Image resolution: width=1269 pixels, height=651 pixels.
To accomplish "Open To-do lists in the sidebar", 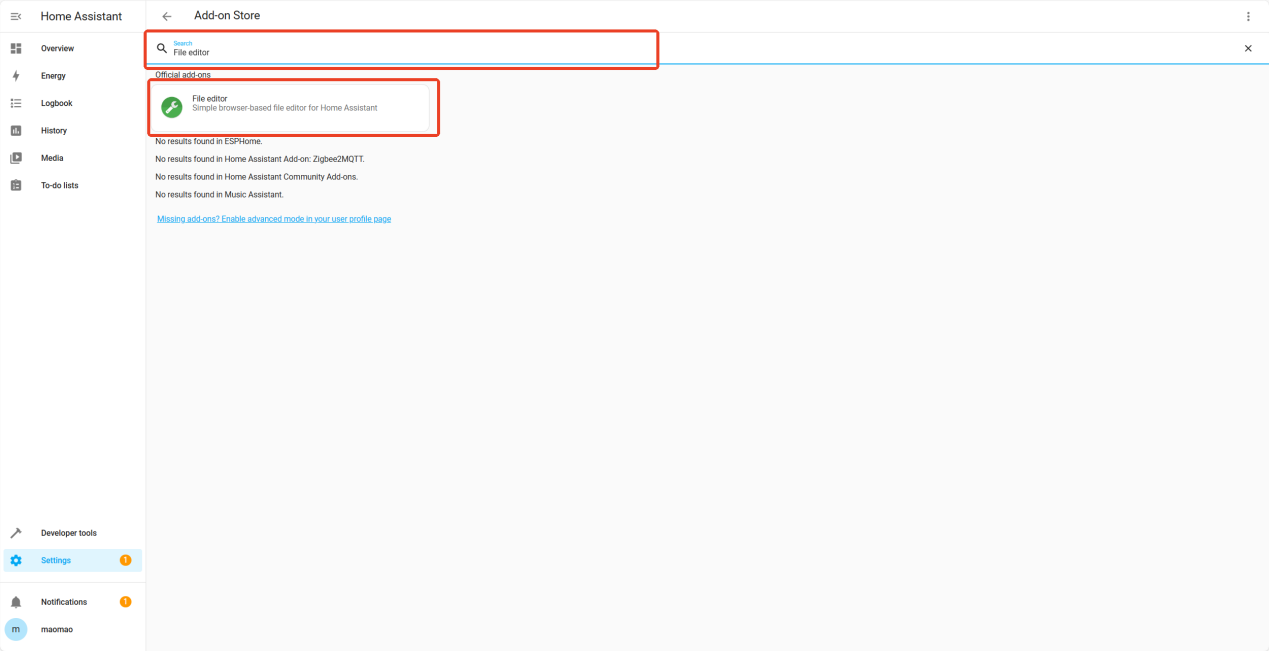I will tap(73, 185).
